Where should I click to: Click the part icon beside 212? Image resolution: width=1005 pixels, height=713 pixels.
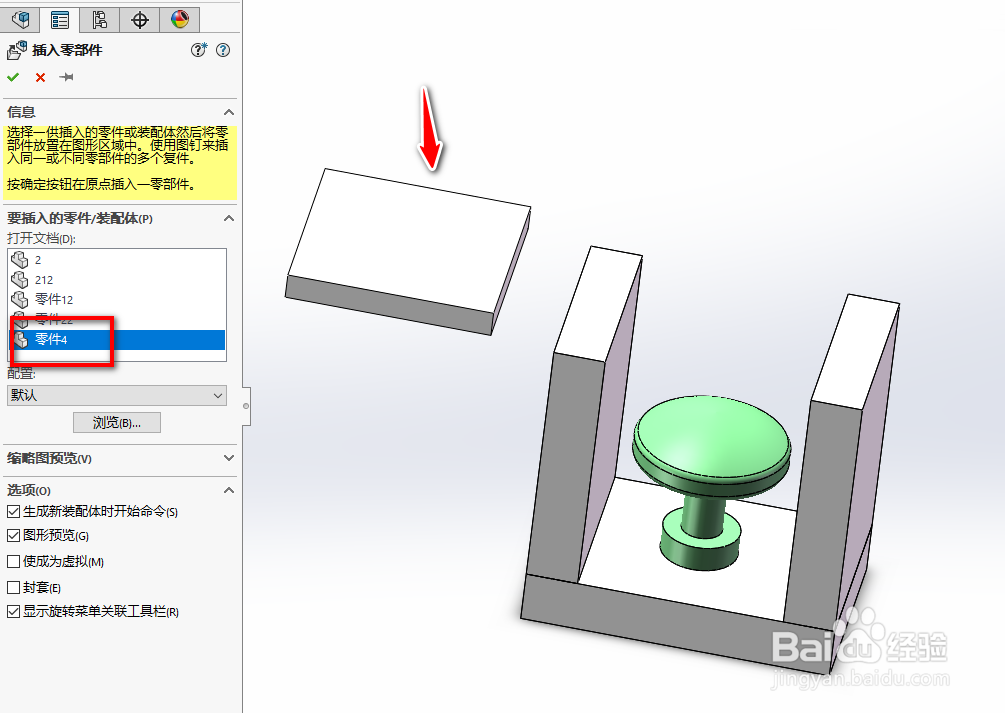[20, 280]
